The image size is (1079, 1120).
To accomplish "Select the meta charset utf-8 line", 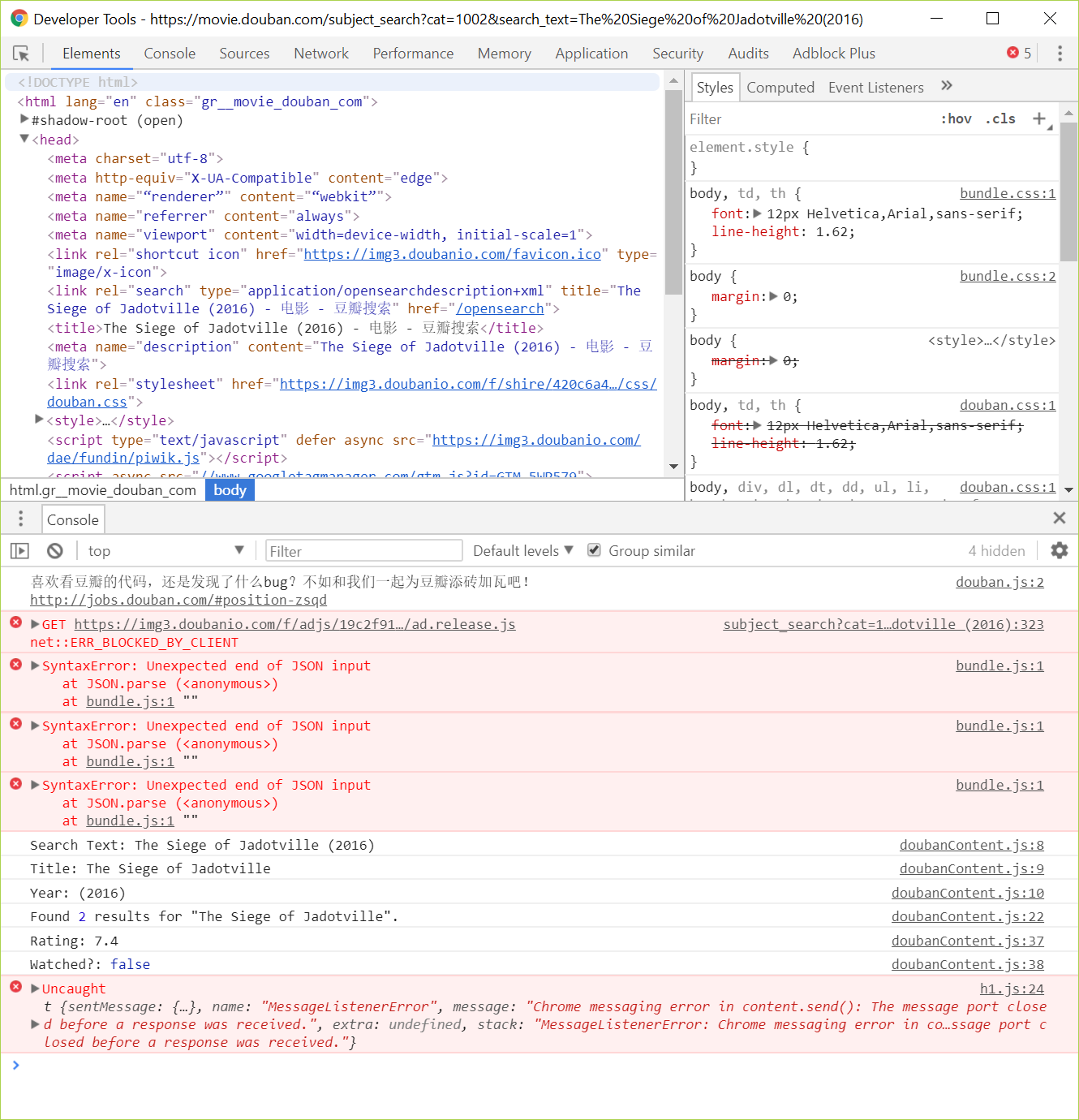I will [135, 158].
